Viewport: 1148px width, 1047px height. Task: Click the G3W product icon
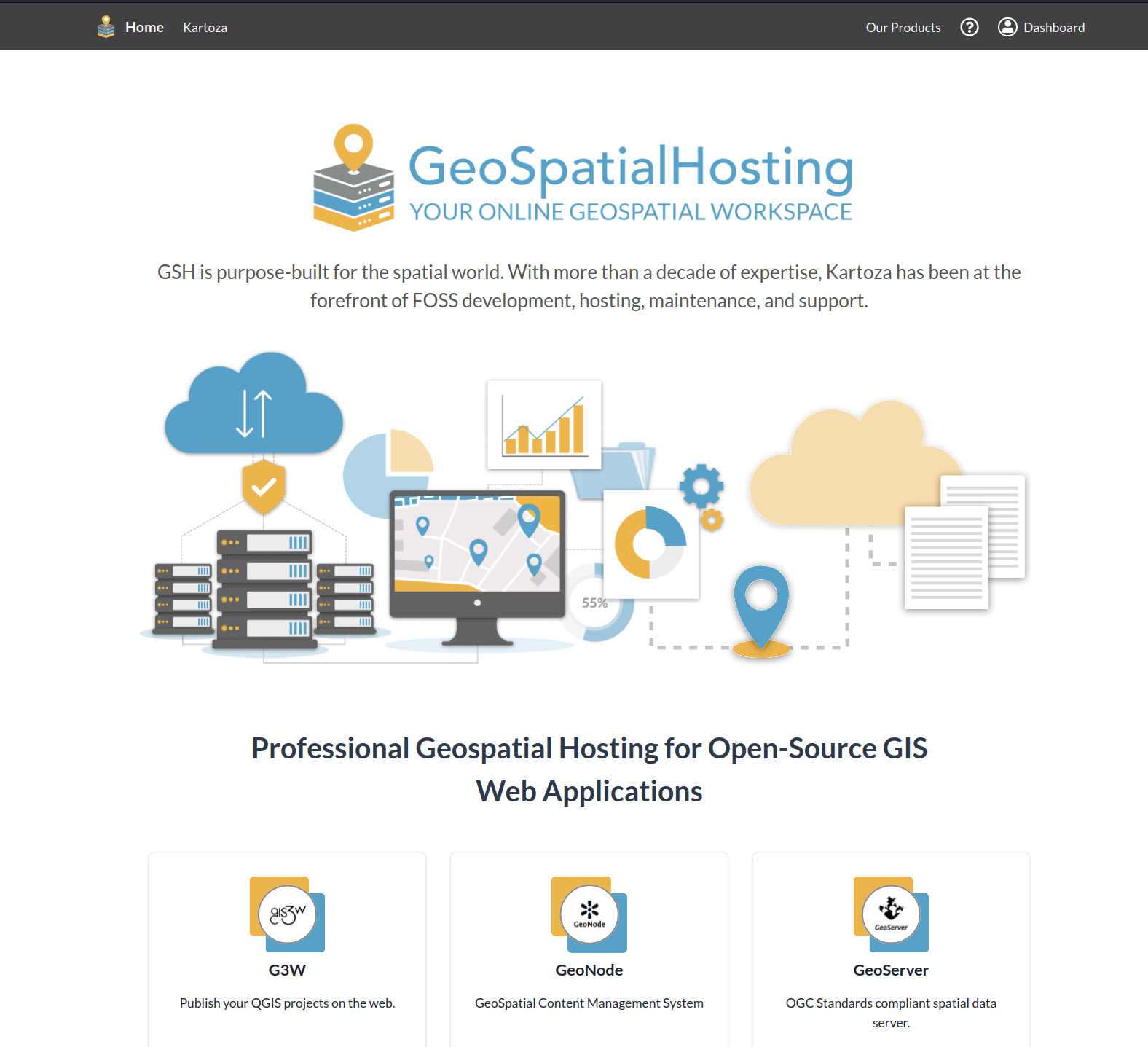[x=287, y=914]
